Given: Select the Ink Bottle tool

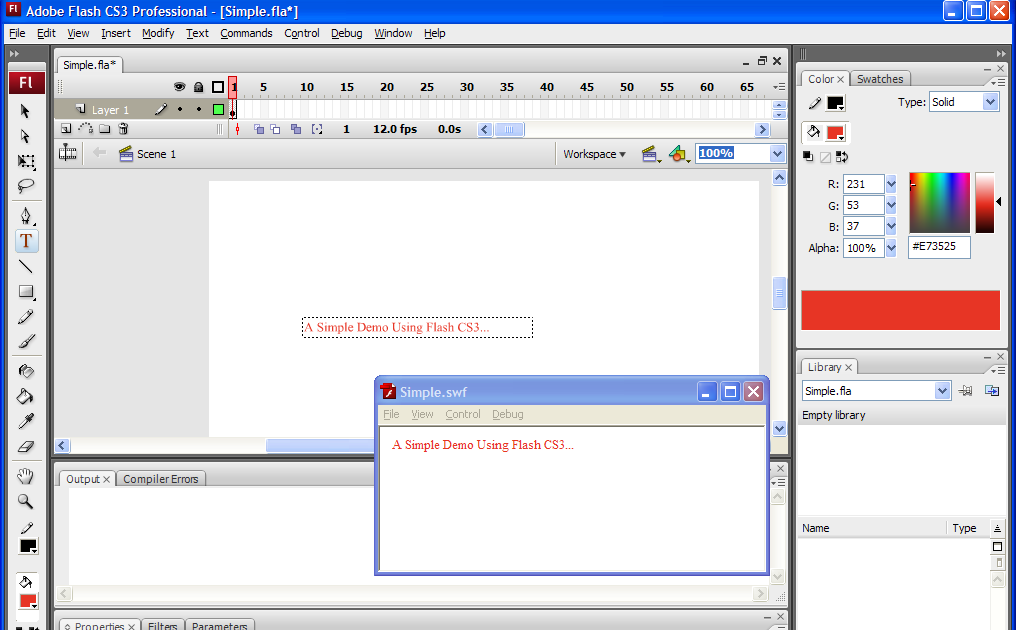Looking at the screenshot, I should coord(26,371).
